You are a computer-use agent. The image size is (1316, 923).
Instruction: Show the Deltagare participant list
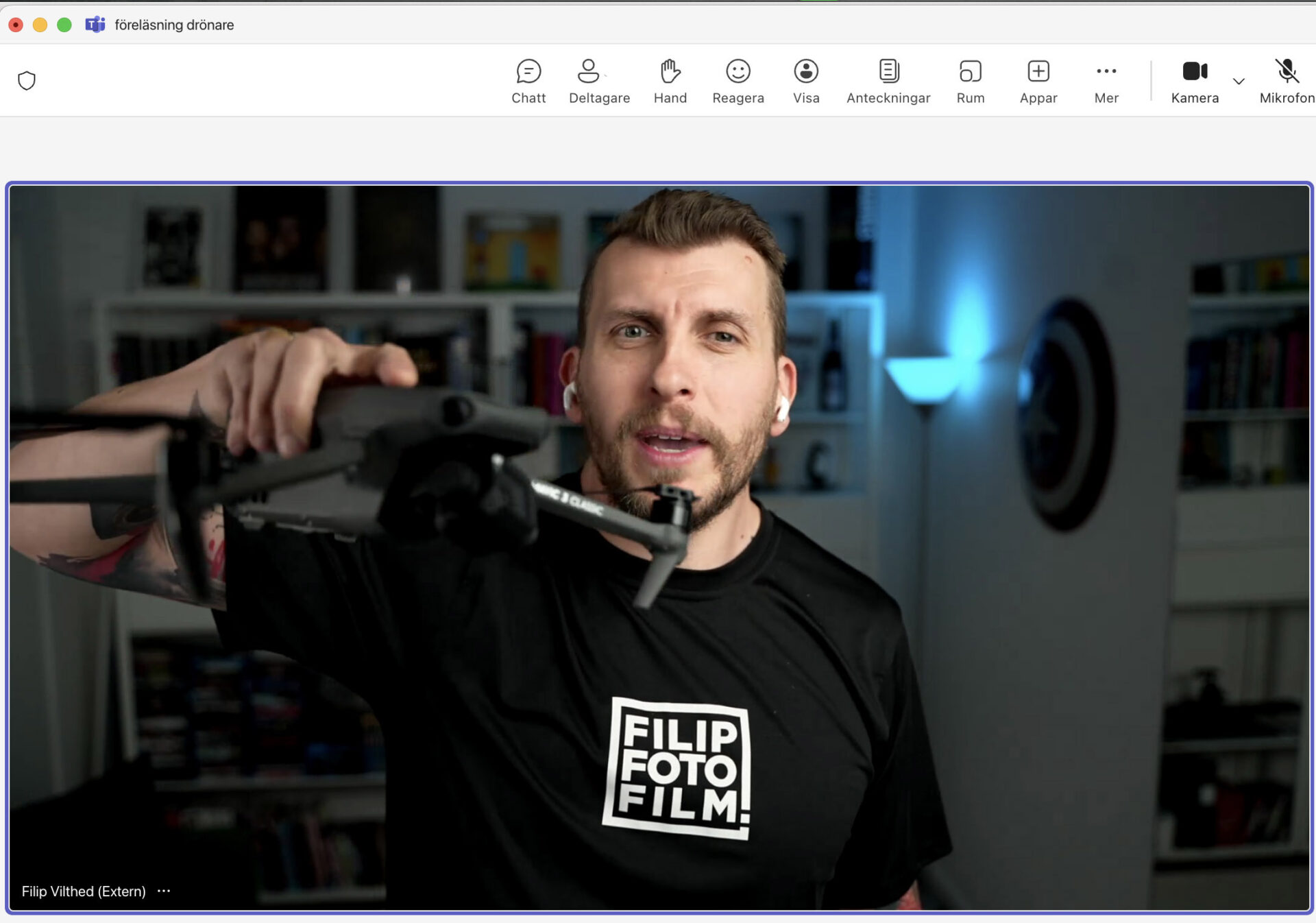(x=598, y=81)
